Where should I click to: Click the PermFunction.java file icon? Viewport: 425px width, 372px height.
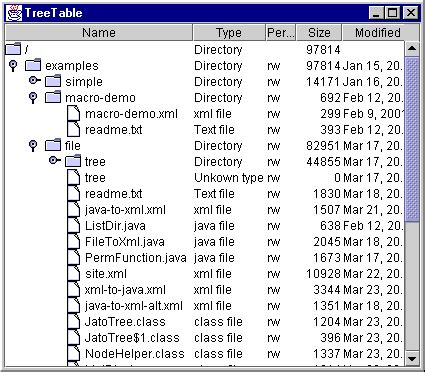coord(73,257)
